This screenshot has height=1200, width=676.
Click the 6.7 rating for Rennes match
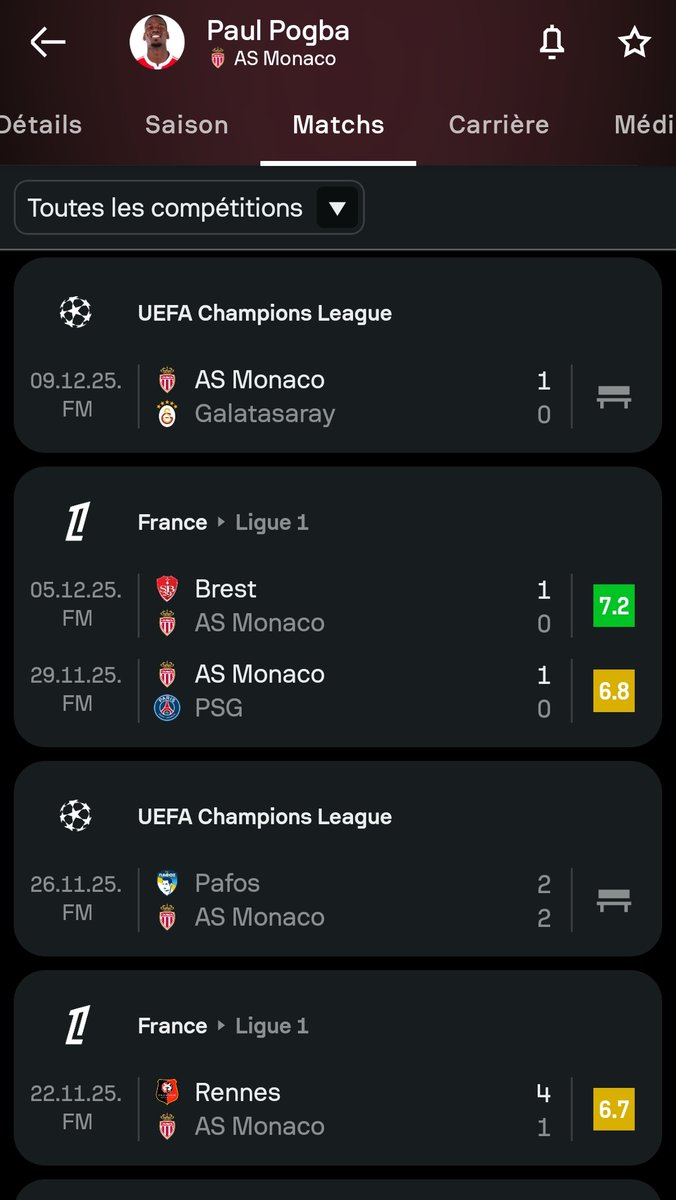click(x=614, y=1109)
